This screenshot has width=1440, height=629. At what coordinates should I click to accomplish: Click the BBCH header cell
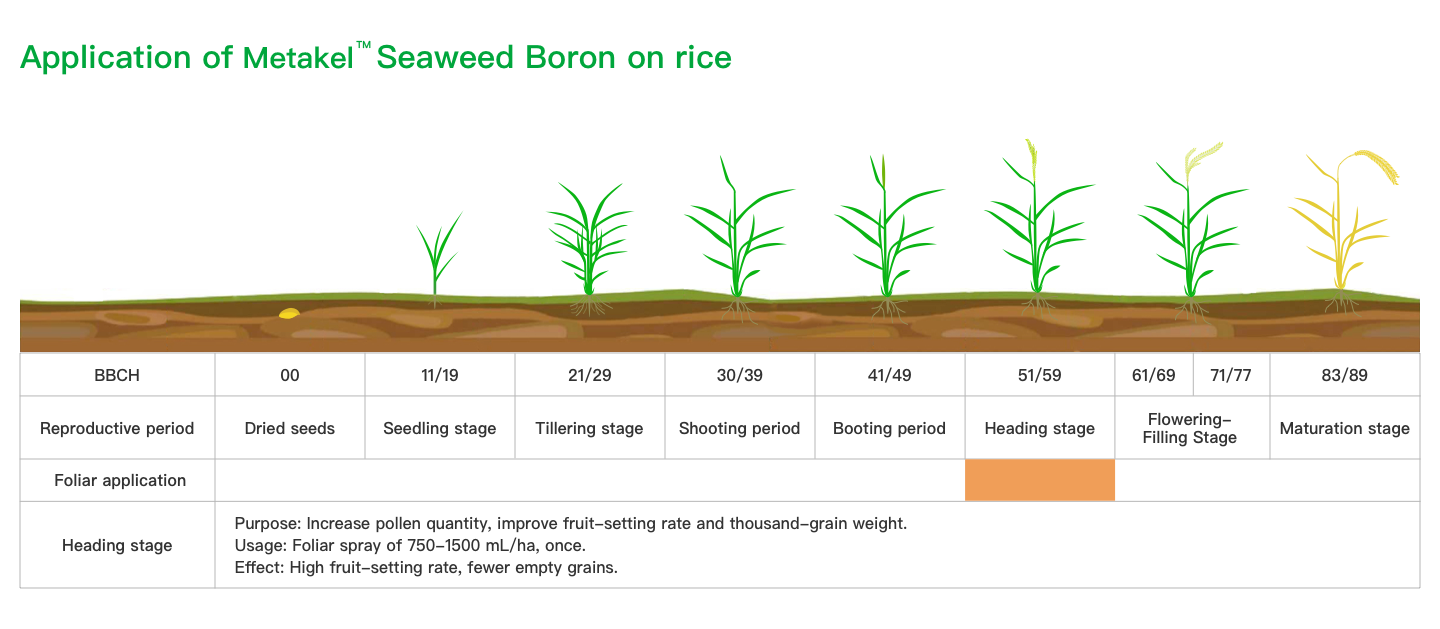117,376
